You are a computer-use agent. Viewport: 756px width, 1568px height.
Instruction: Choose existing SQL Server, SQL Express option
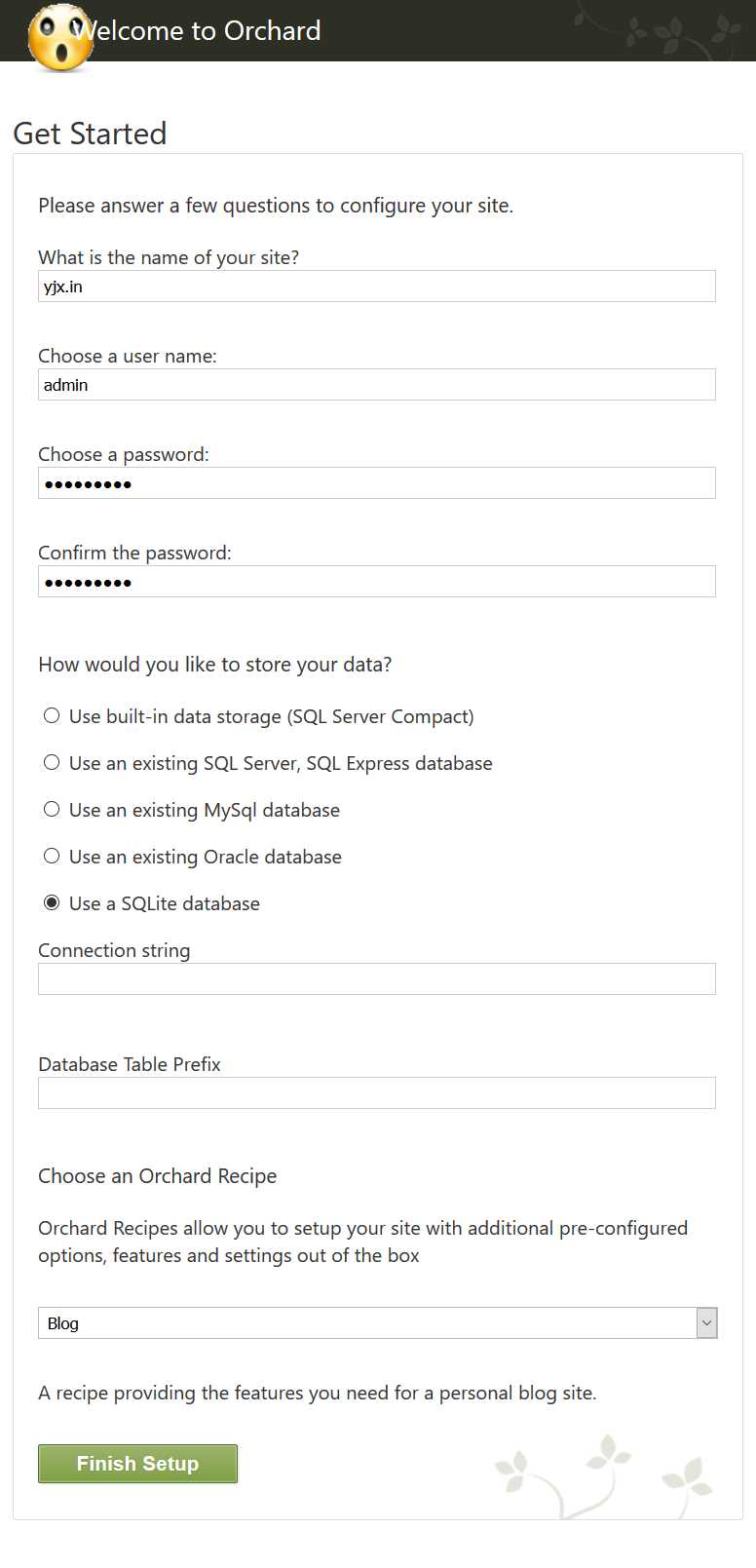52,762
